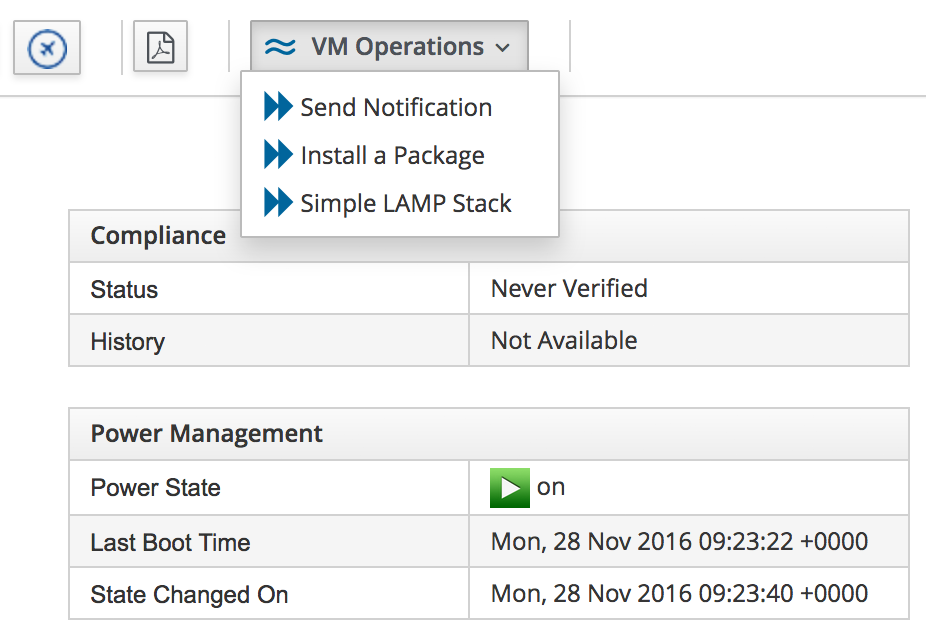Select the Install a Package menu entry

(x=392, y=155)
